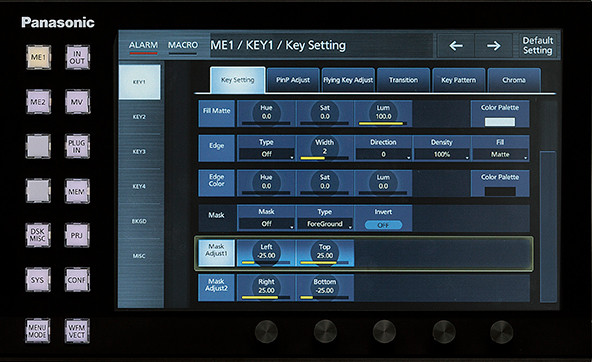Screen dimensions: 592x362
Task: Select the ME2 hardware button
Action: (x=39, y=102)
